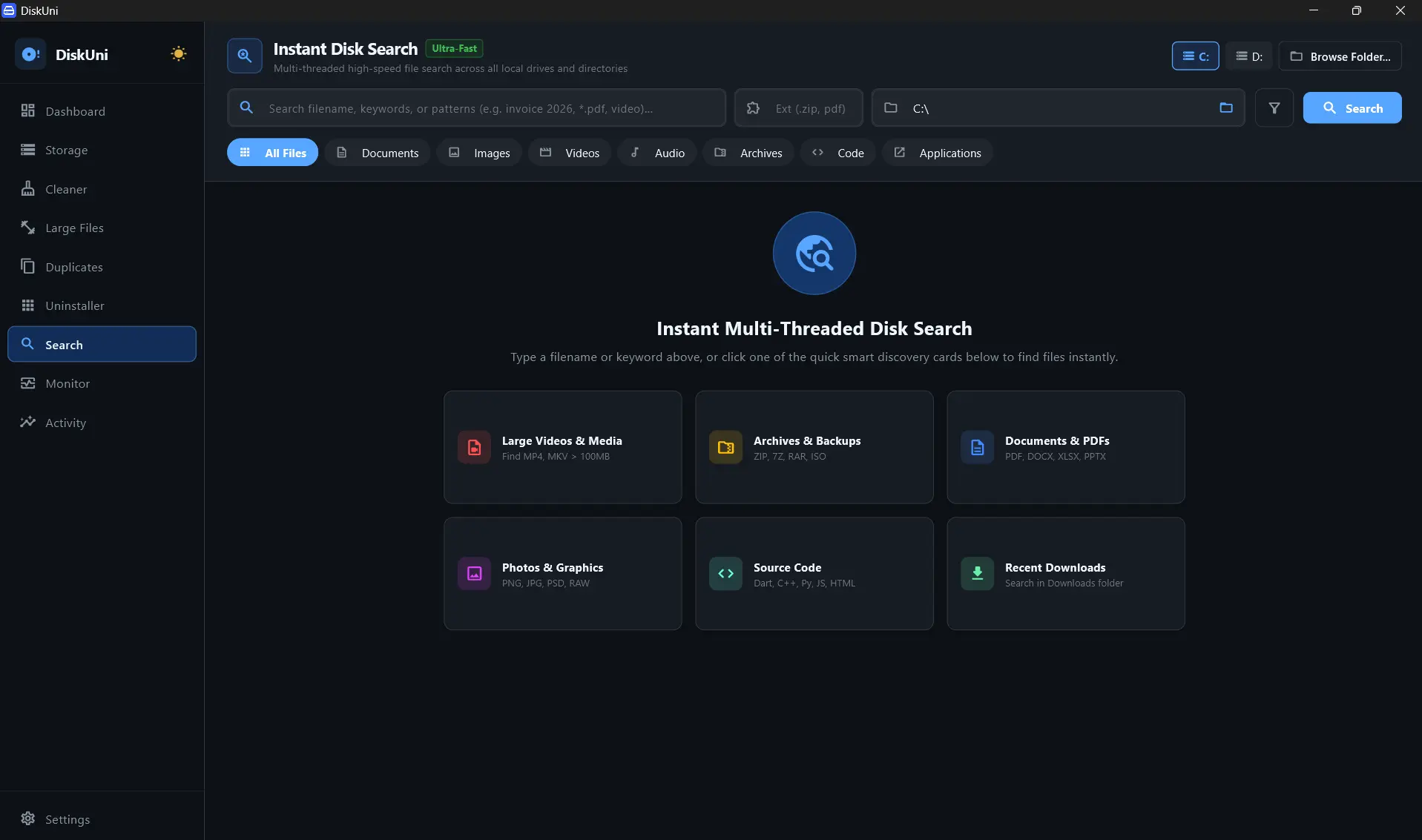Filter by Archives
This screenshot has width=1422, height=840.
[748, 153]
